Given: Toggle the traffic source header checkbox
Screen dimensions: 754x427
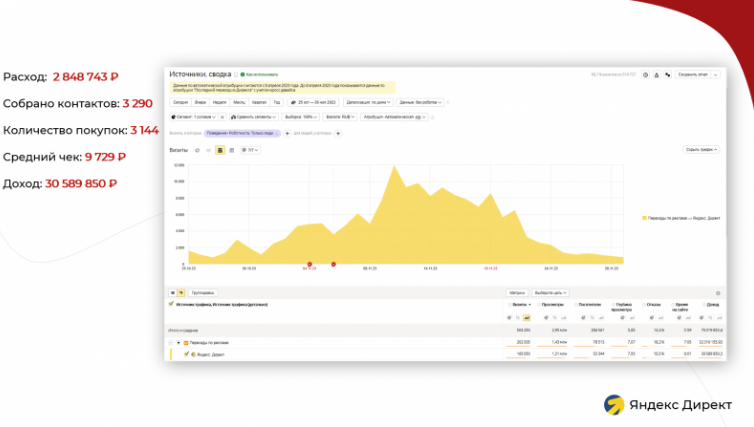Looking at the screenshot, I should tap(172, 303).
